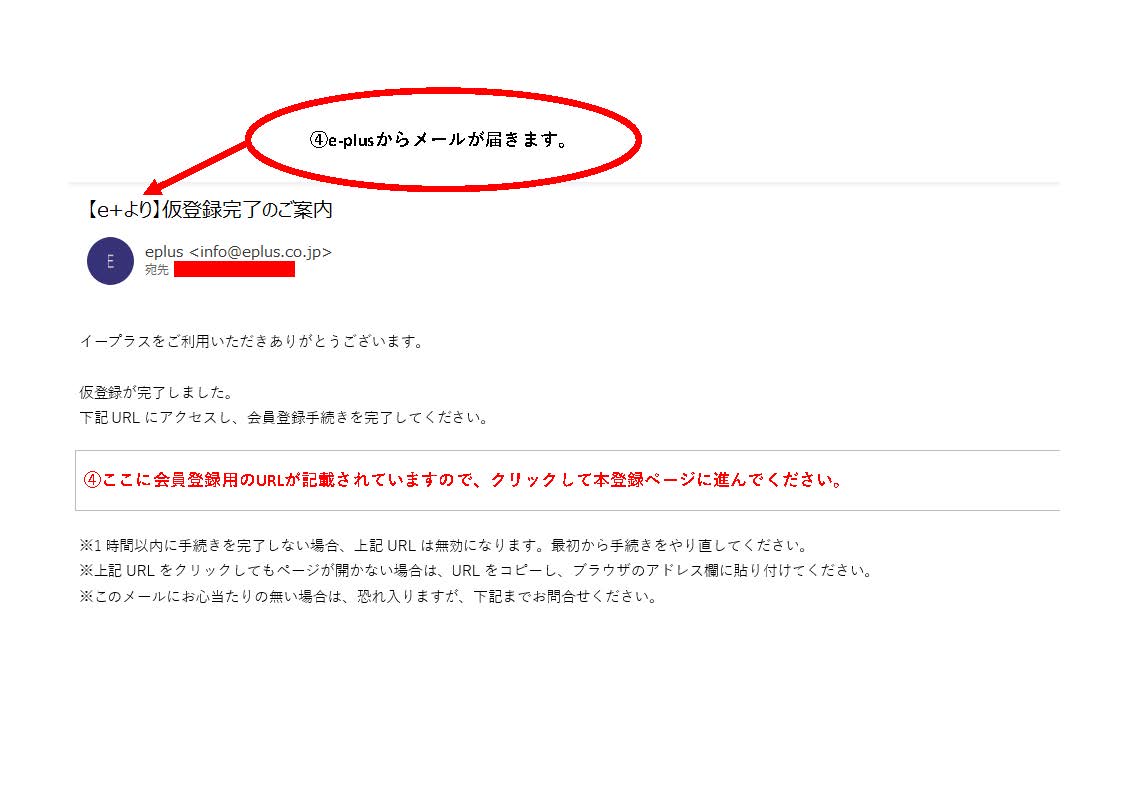The height and width of the screenshot is (811, 1146).
Task: Click the sender name eplus
Action: click(164, 251)
